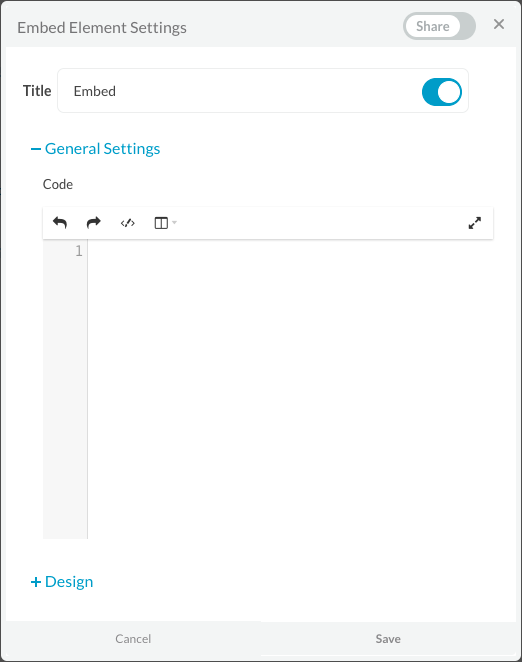Save the embed element settings
Image resolution: width=522 pixels, height=662 pixels.
pos(388,638)
